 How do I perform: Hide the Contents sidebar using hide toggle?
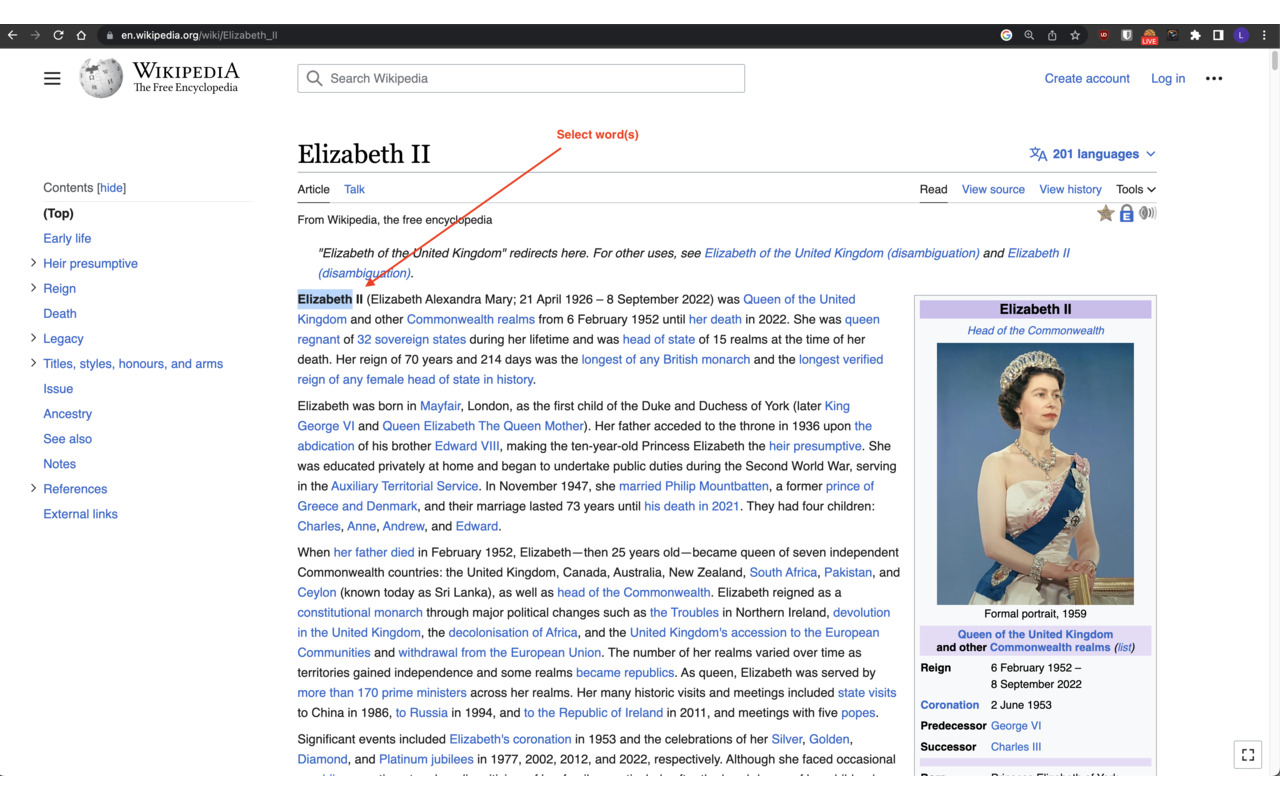tap(111, 187)
